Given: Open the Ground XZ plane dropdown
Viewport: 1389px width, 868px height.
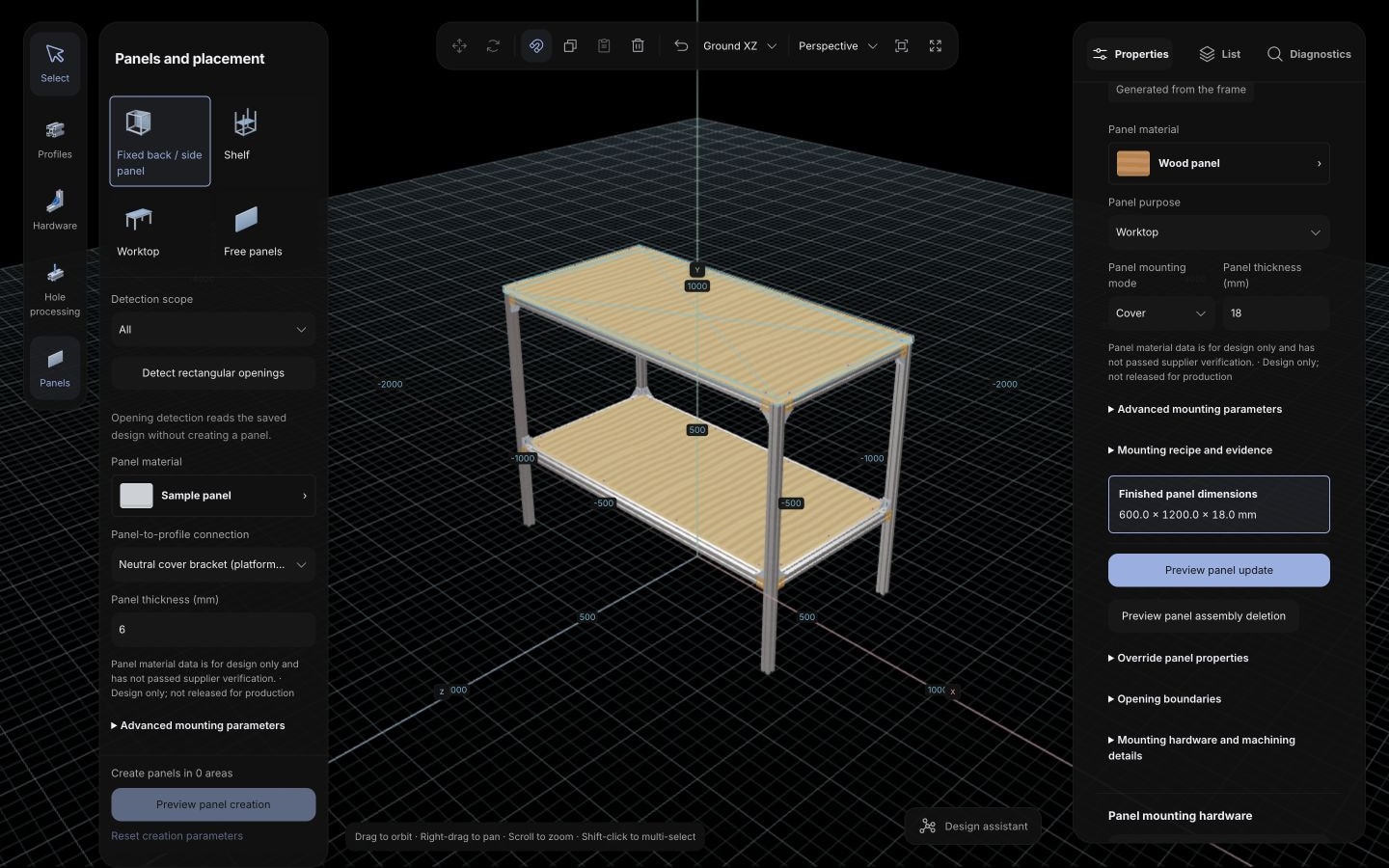Looking at the screenshot, I should [x=740, y=45].
